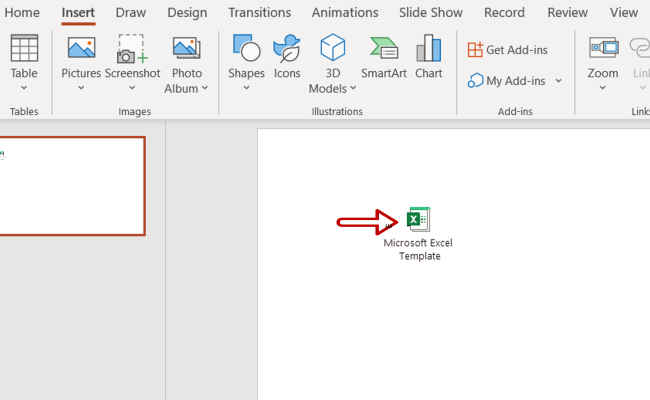The width and height of the screenshot is (650, 400).
Task: Click the Zoom icon in ribbon
Action: point(603,48)
